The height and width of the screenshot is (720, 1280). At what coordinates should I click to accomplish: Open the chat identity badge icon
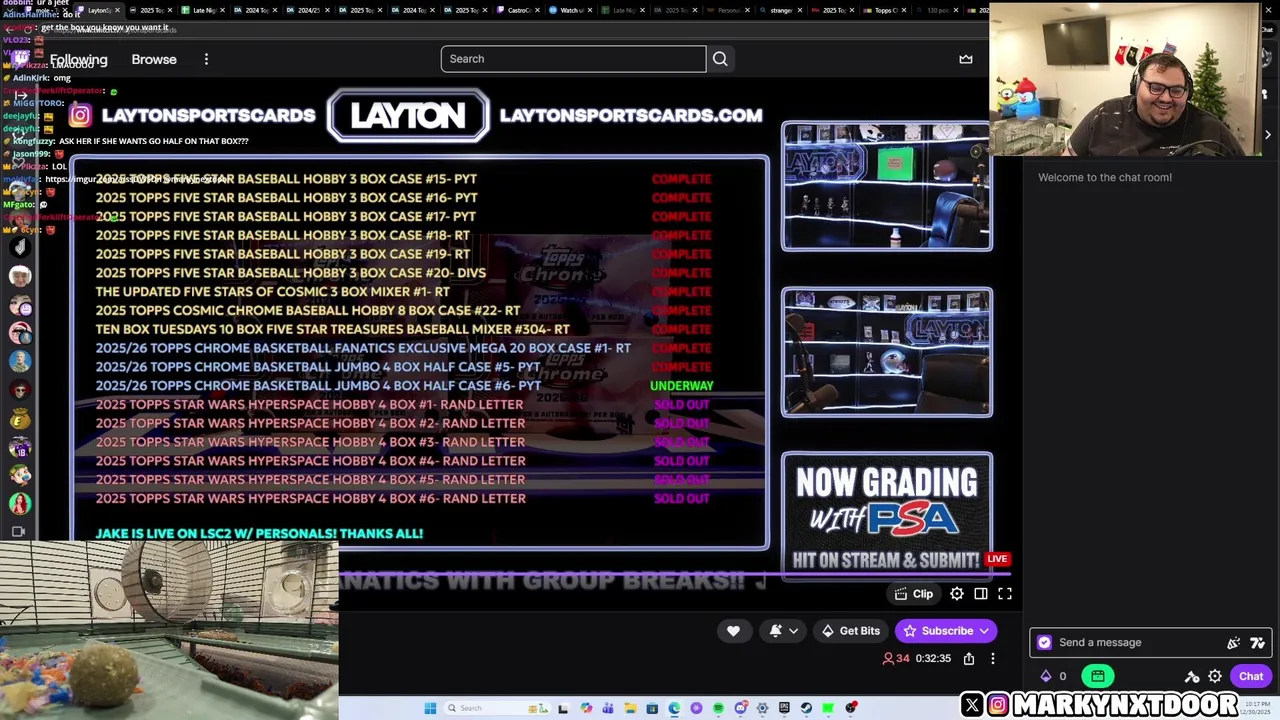tap(1044, 643)
